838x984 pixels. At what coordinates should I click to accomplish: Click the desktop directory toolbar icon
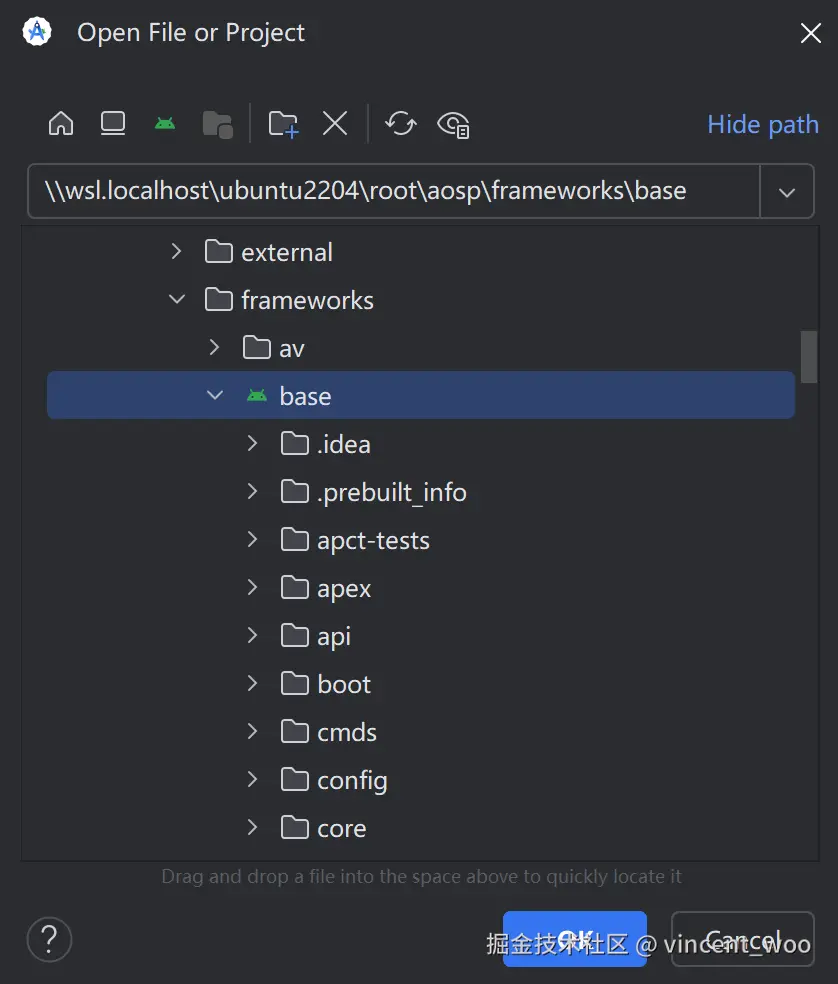(113, 124)
